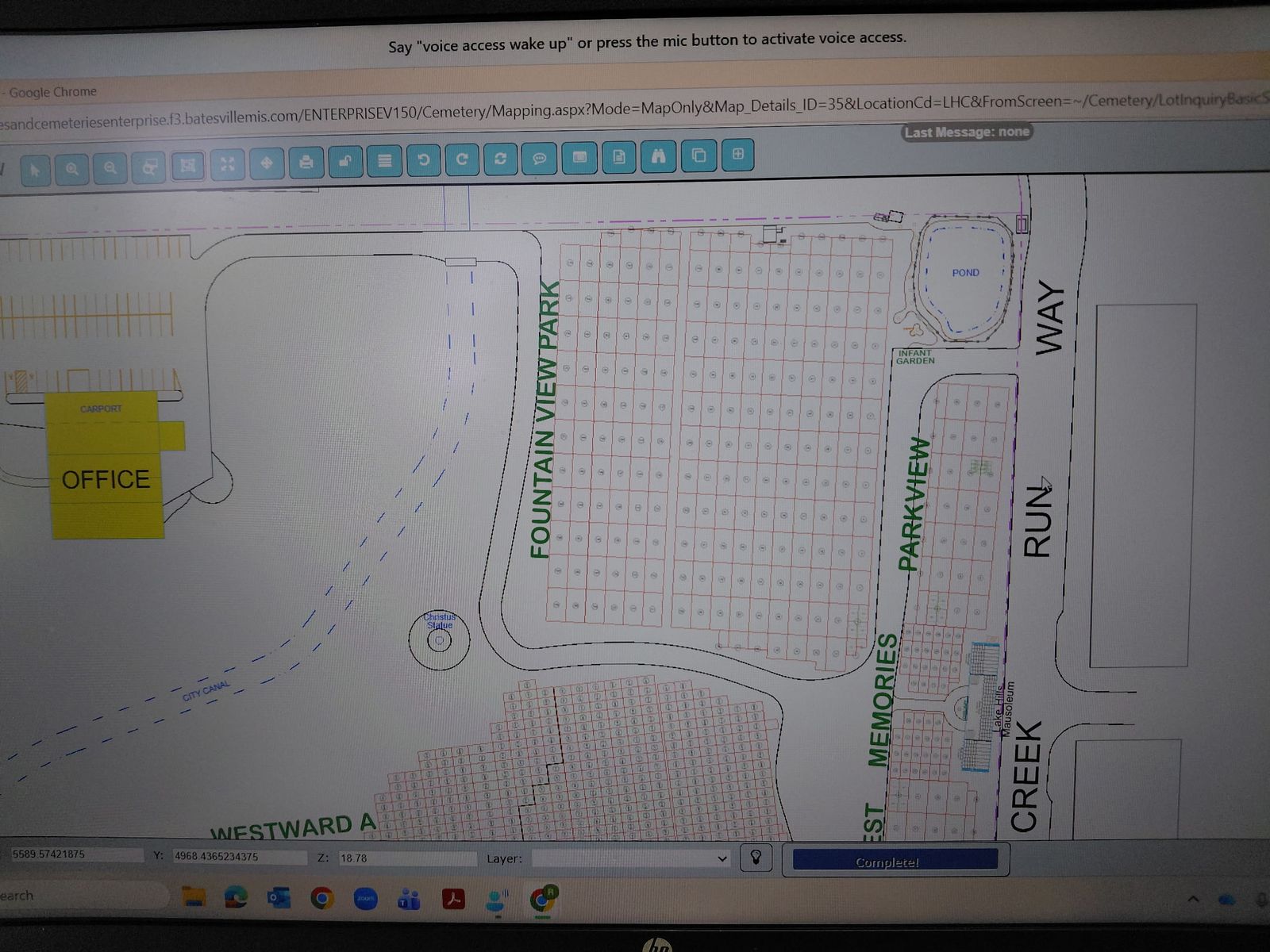Click the Christus Statue circle
The width and height of the screenshot is (1270, 952).
439,639
